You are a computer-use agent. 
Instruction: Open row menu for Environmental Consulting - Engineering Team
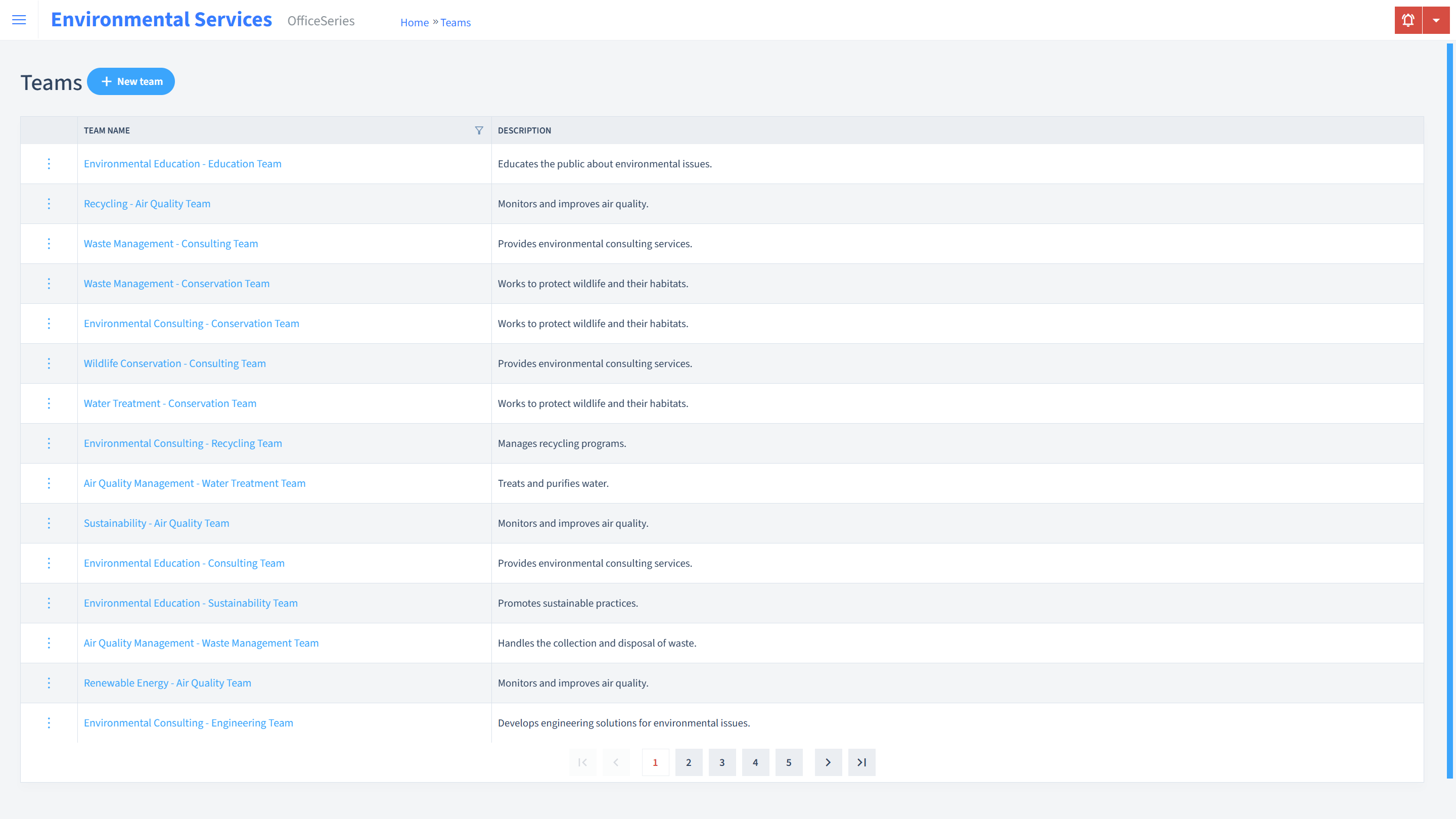[x=49, y=723]
